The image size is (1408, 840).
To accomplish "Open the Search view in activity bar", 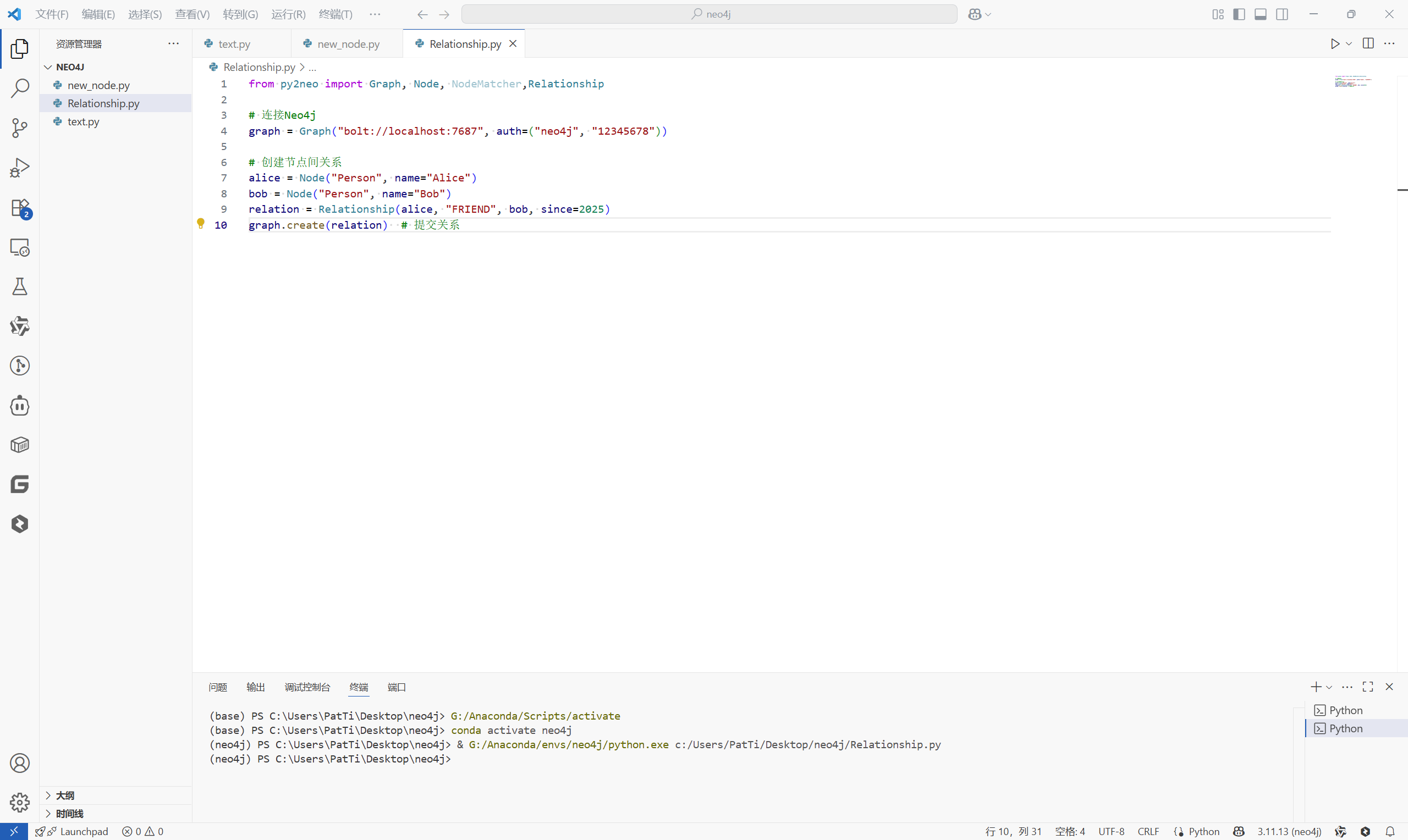I will pyautogui.click(x=20, y=89).
